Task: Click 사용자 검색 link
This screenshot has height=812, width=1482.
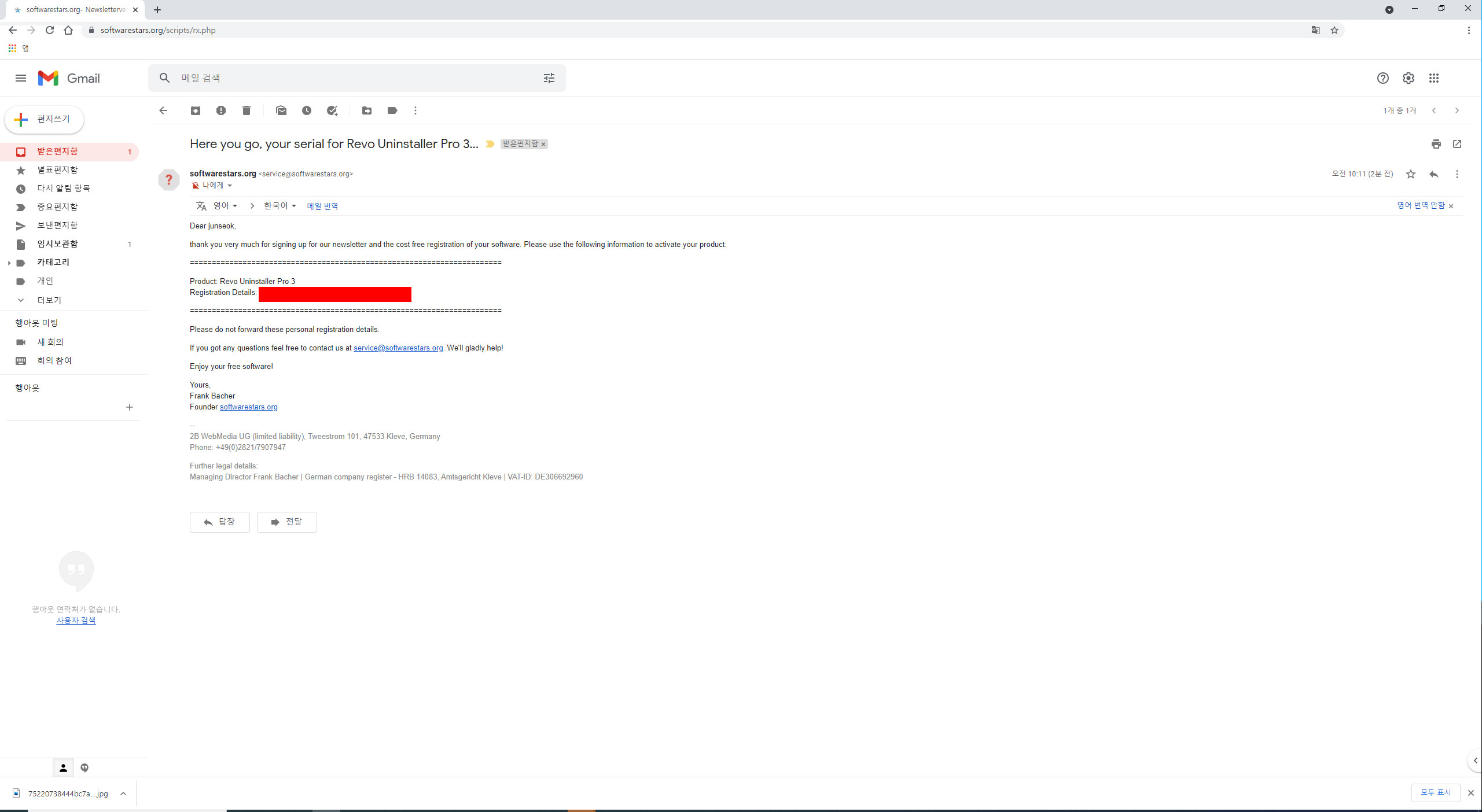Action: tap(76, 620)
